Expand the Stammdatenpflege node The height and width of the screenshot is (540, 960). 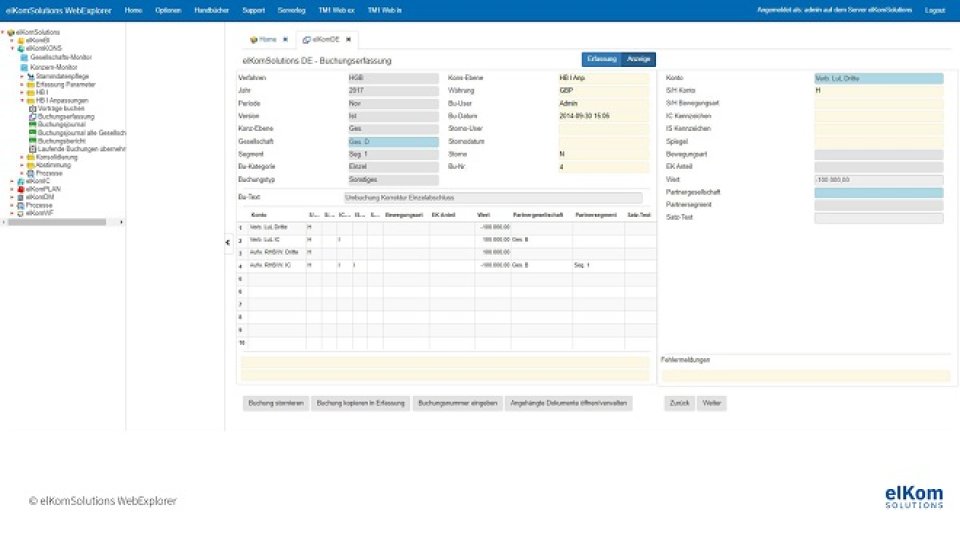[x=21, y=76]
